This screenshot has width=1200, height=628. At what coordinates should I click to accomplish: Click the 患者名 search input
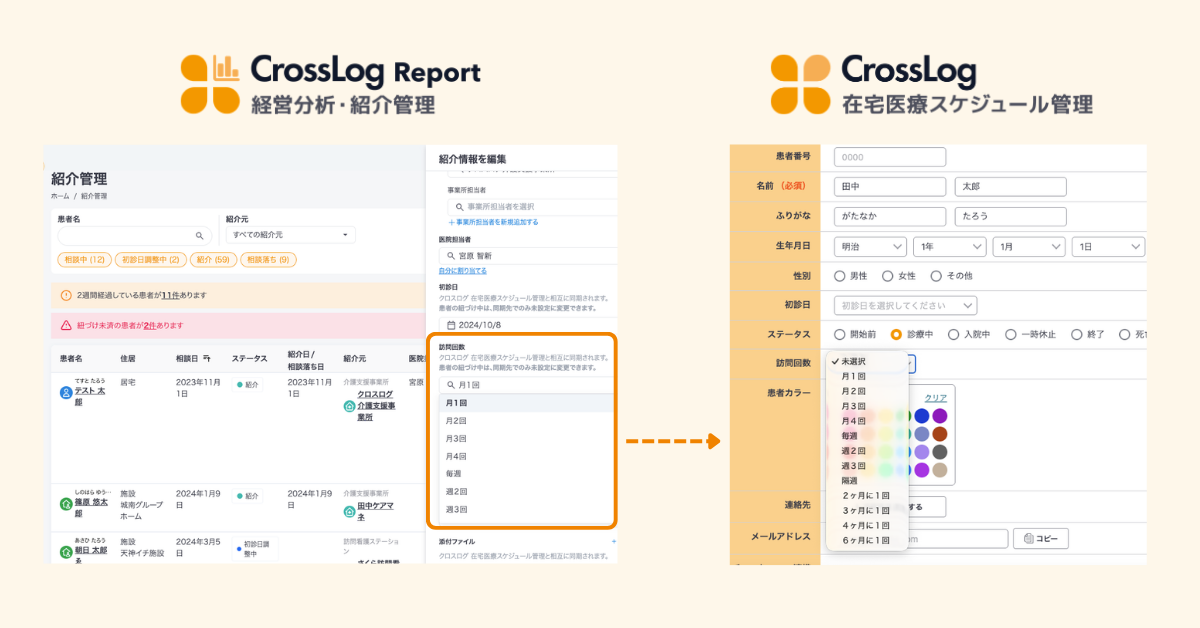click(135, 236)
